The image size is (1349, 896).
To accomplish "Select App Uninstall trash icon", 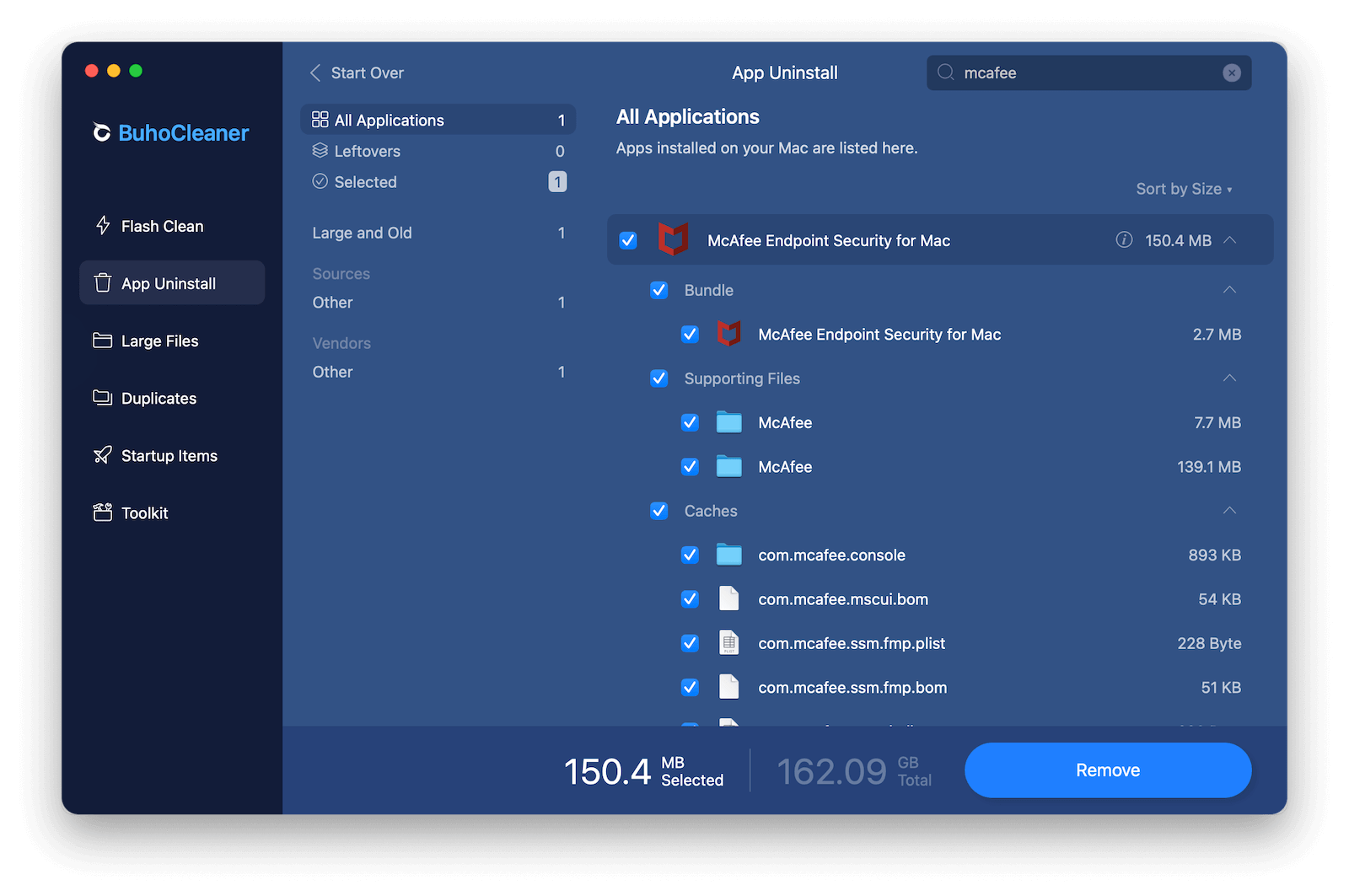I will pos(103,282).
